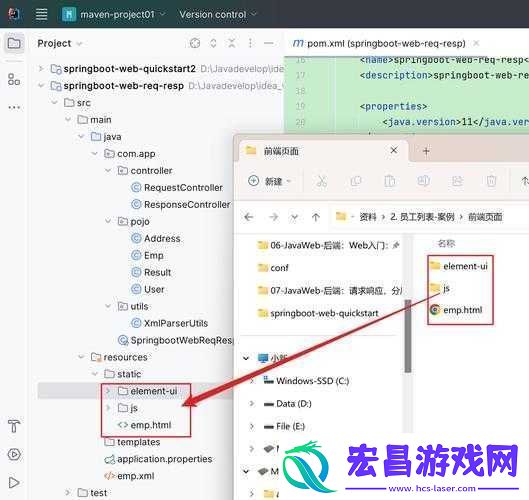The width and height of the screenshot is (529, 500).
Task: Click the Explorer up-directory arrow
Action: (315, 217)
